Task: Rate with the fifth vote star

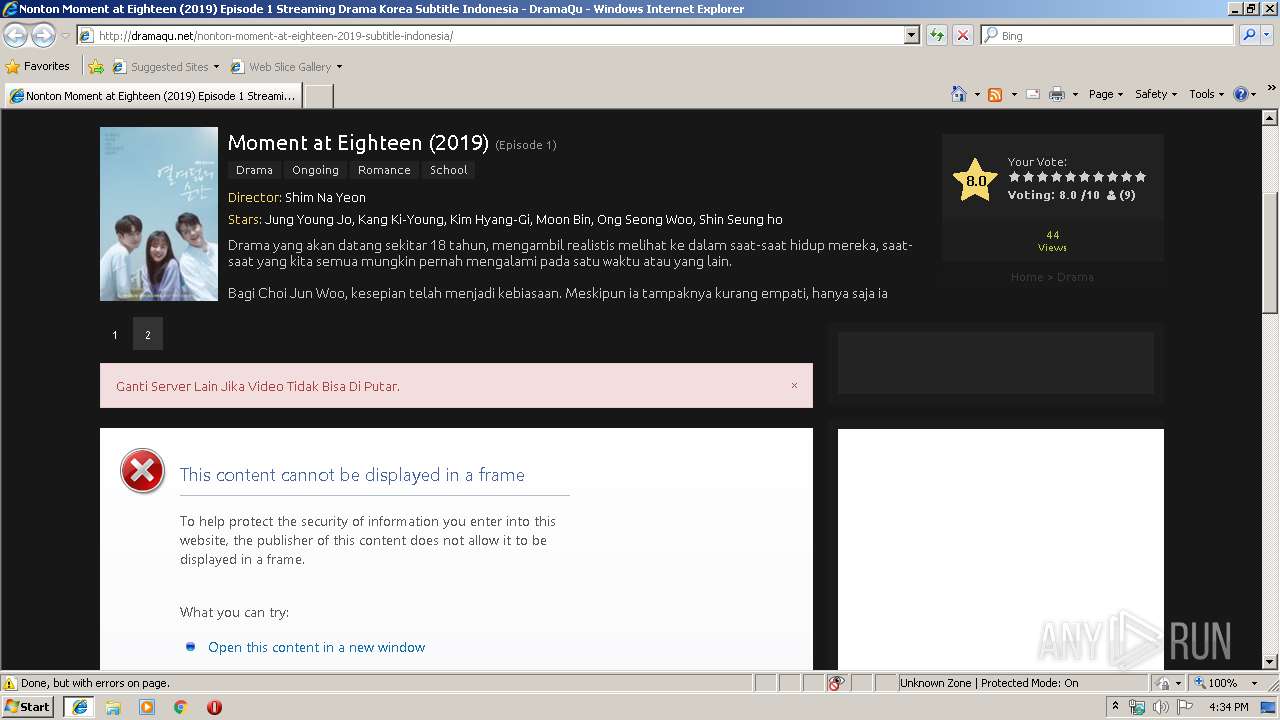Action: click(x=1070, y=177)
